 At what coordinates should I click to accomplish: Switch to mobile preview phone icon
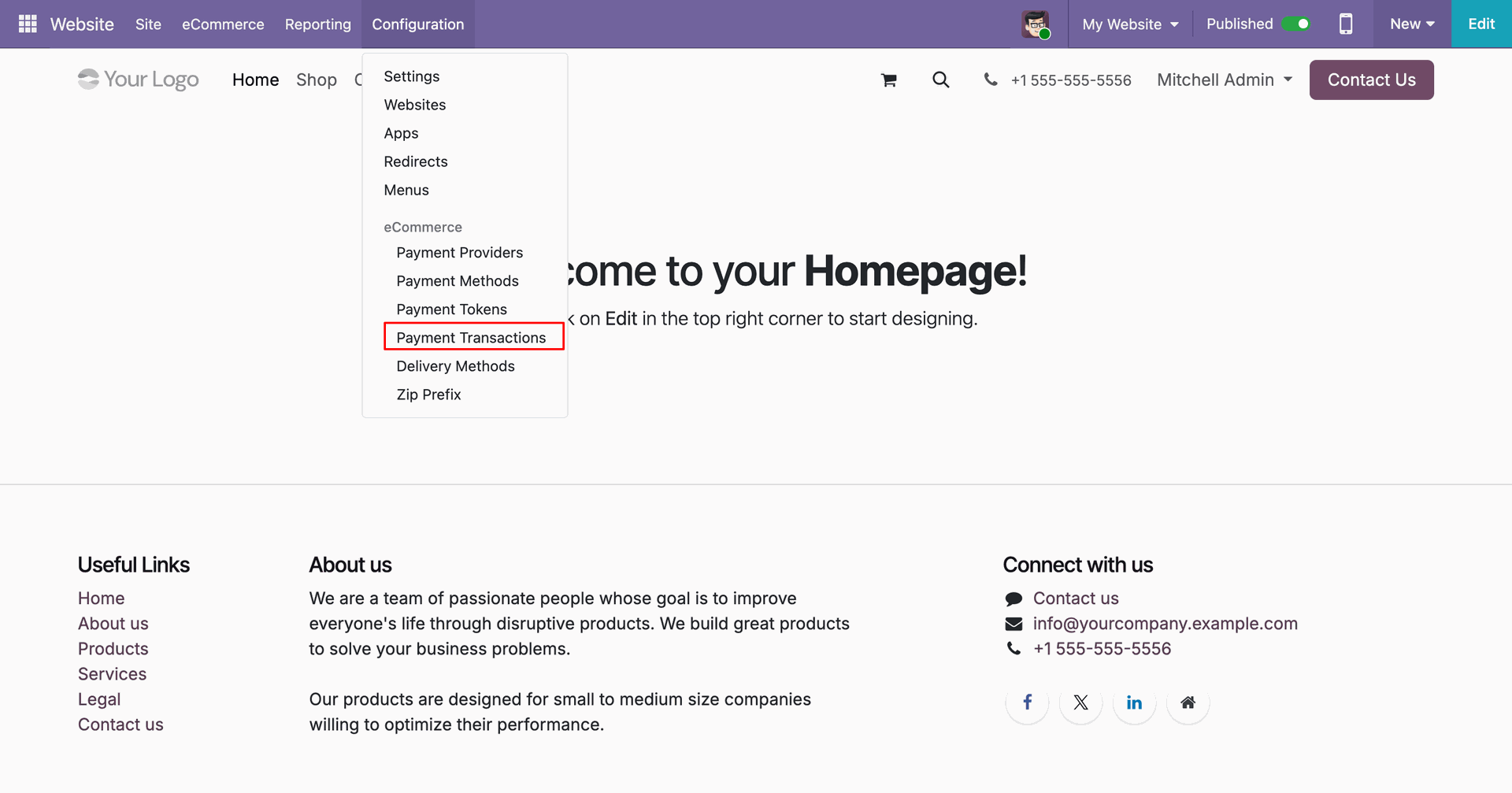pos(1346,24)
